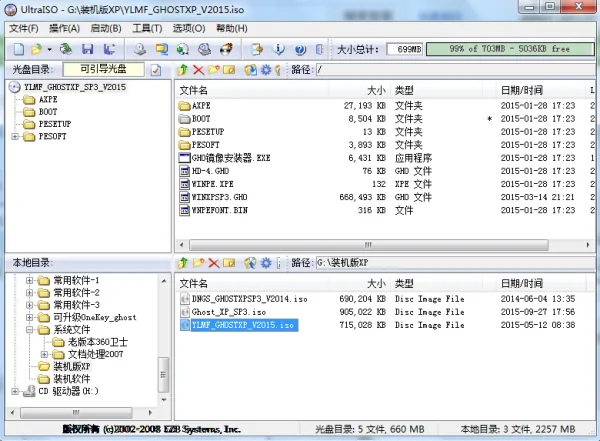Click the New folder icon in local pane

point(198,263)
